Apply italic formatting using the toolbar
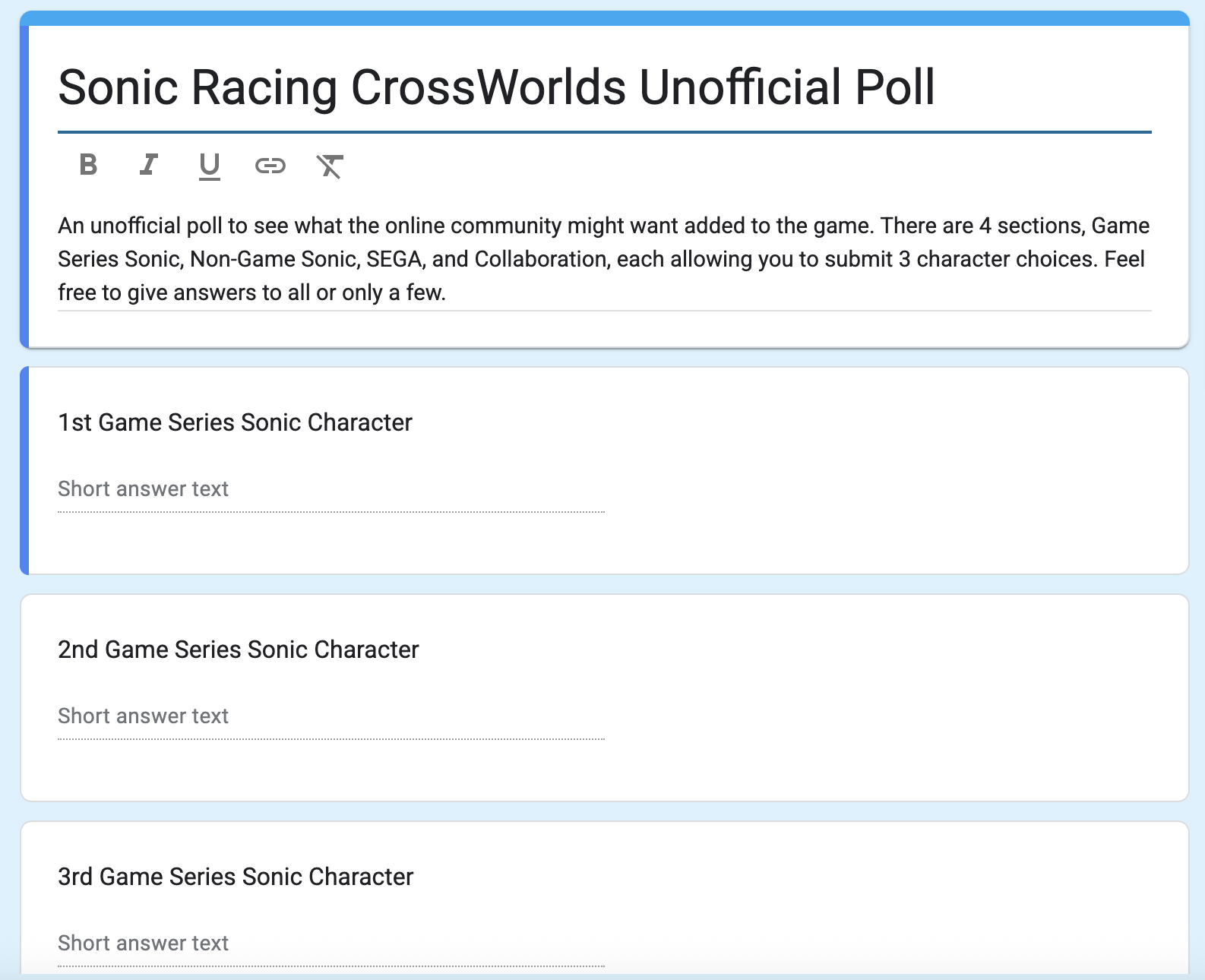This screenshot has width=1205, height=980. point(149,165)
